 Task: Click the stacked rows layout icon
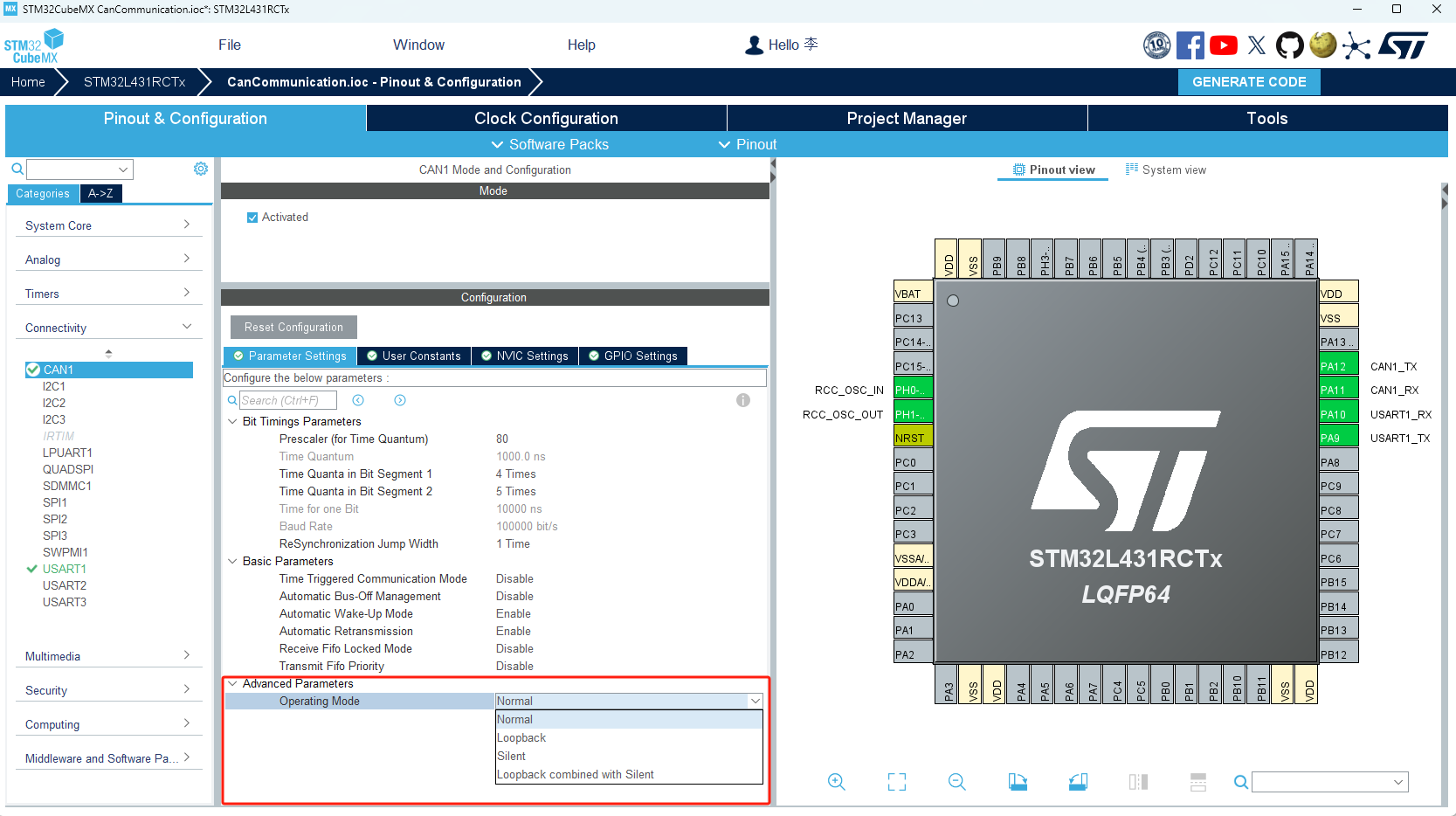click(1198, 782)
